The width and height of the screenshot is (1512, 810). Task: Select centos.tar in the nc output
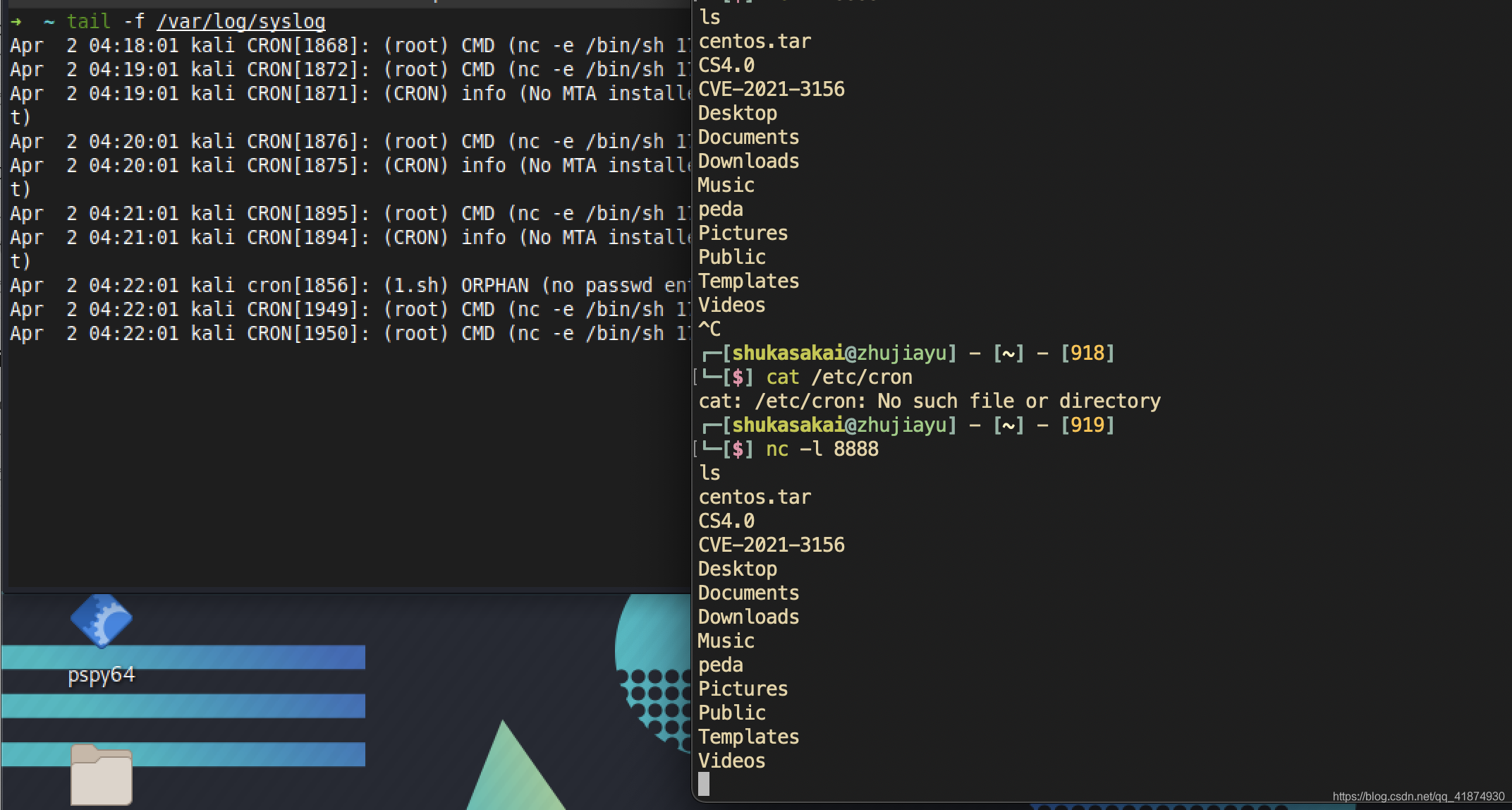(x=754, y=496)
